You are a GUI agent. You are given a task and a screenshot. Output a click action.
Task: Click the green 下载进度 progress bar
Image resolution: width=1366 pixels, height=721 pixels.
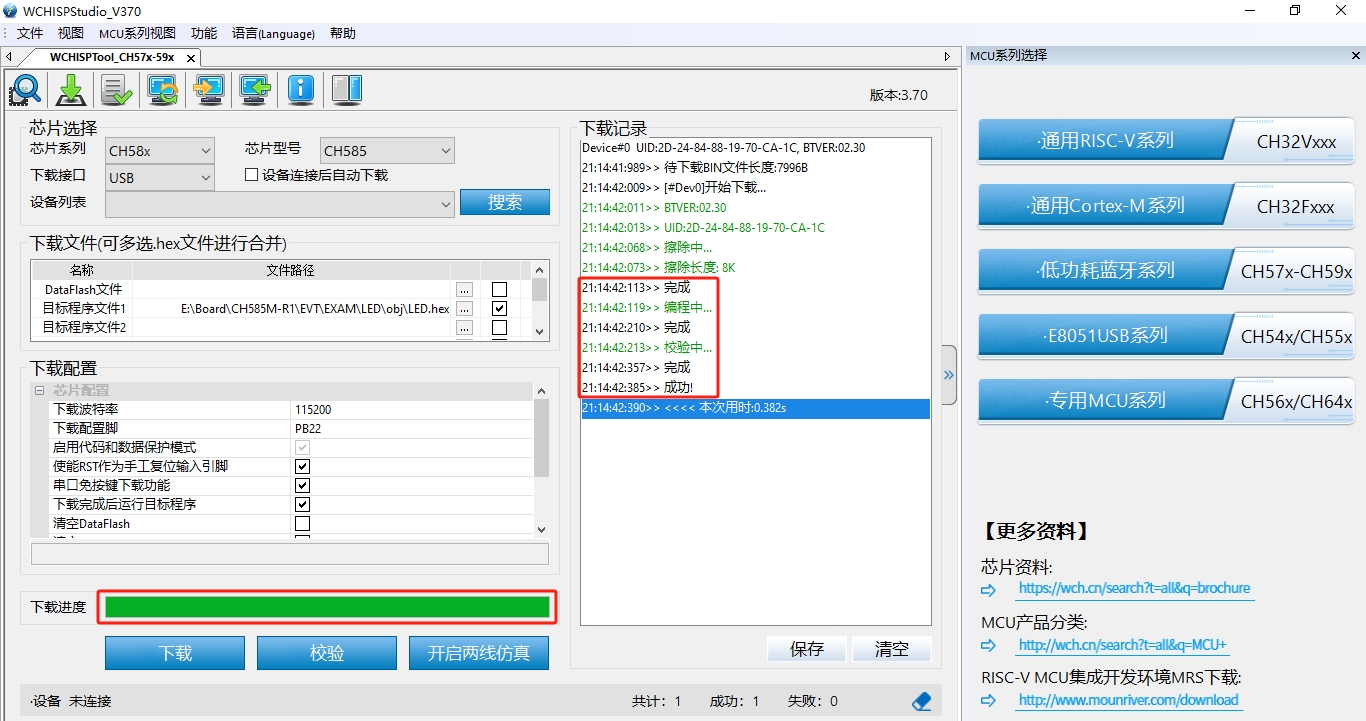pos(327,607)
